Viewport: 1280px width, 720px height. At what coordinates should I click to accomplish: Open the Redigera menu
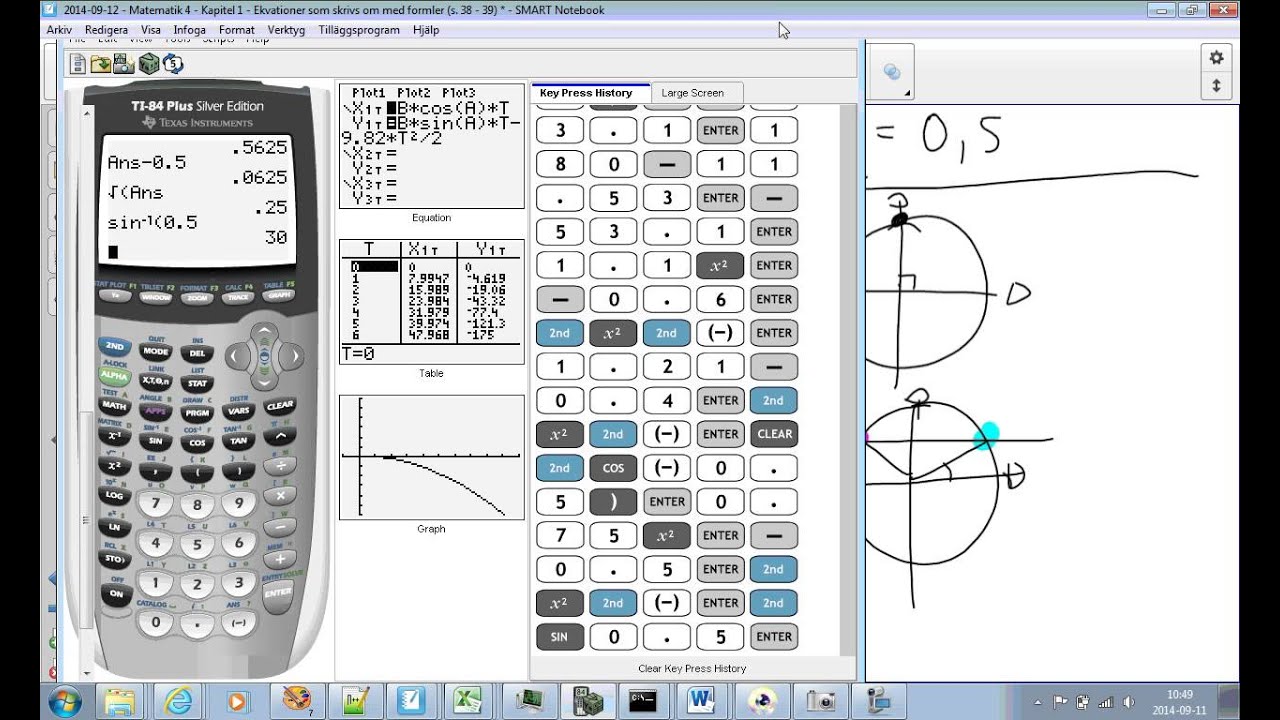pos(106,30)
